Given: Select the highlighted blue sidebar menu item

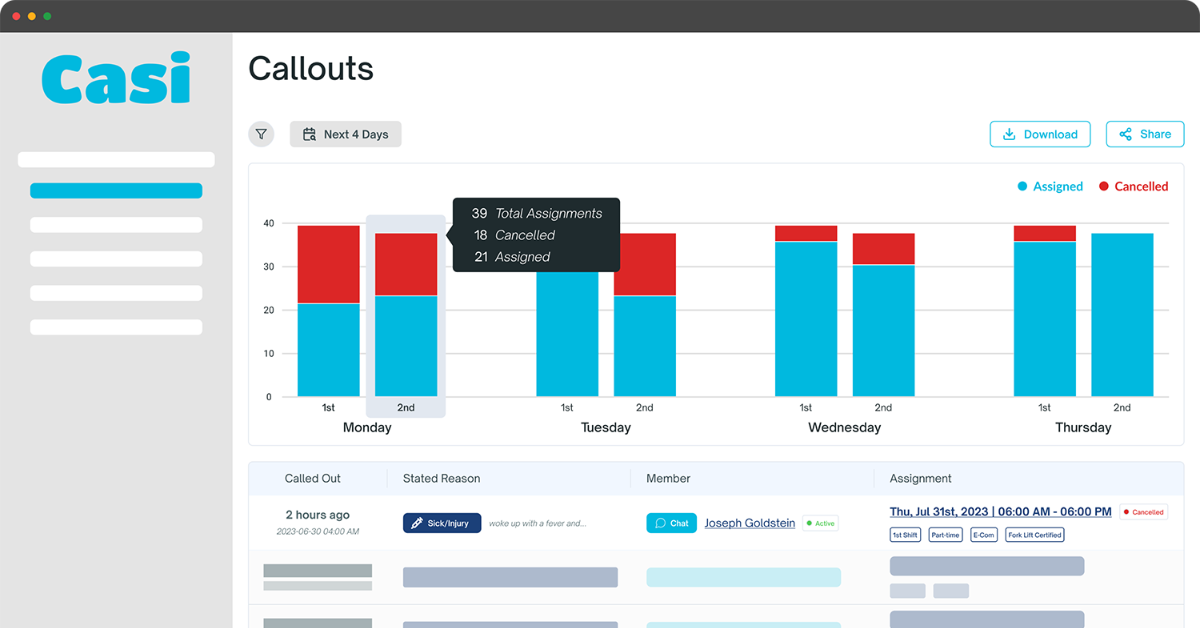Looking at the screenshot, I should [116, 191].
